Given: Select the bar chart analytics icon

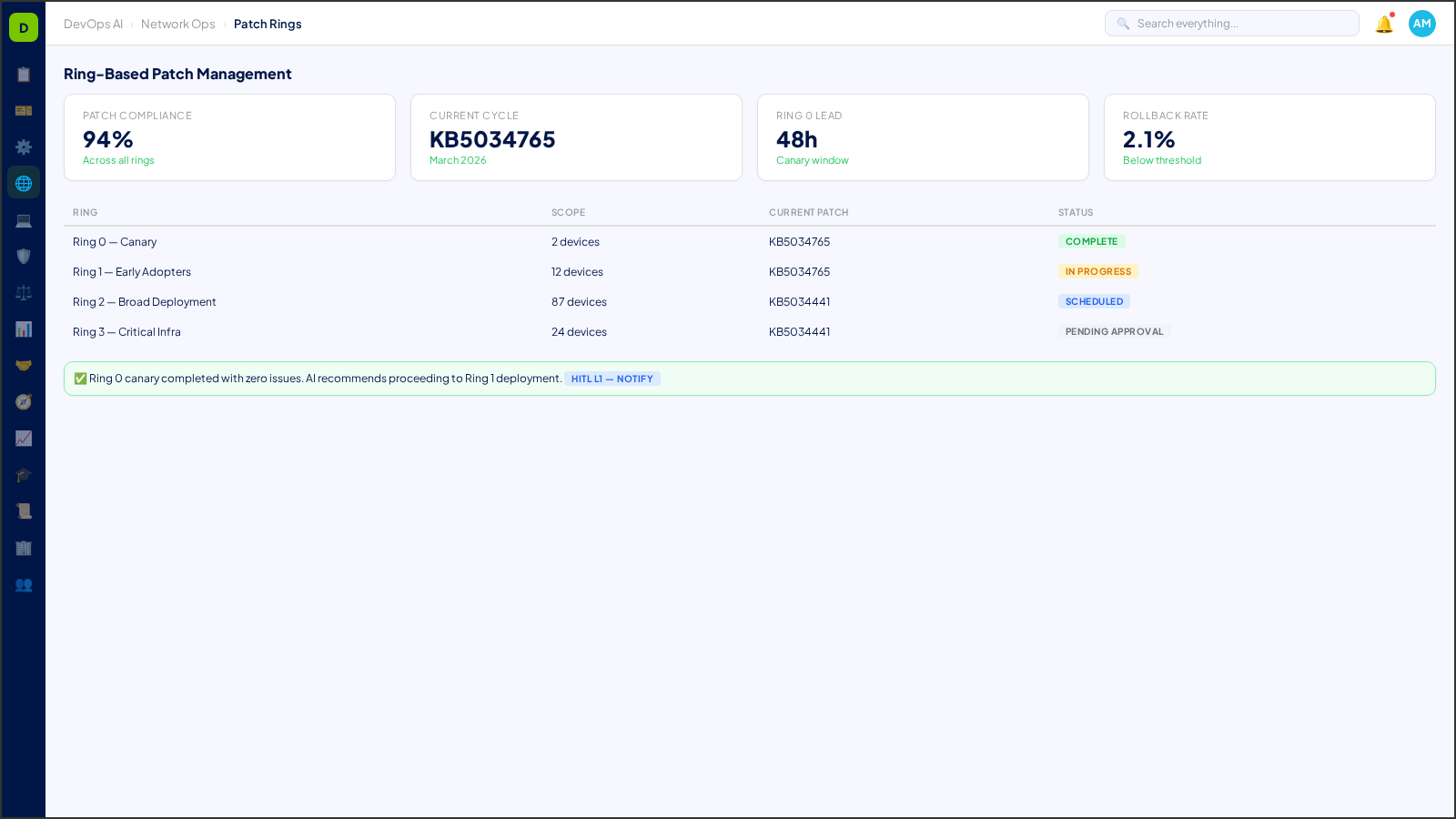Looking at the screenshot, I should (24, 329).
